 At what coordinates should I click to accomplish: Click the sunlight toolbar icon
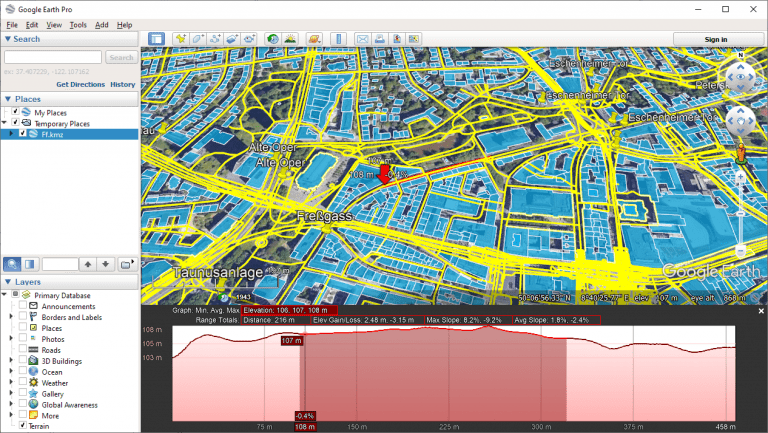[x=290, y=39]
